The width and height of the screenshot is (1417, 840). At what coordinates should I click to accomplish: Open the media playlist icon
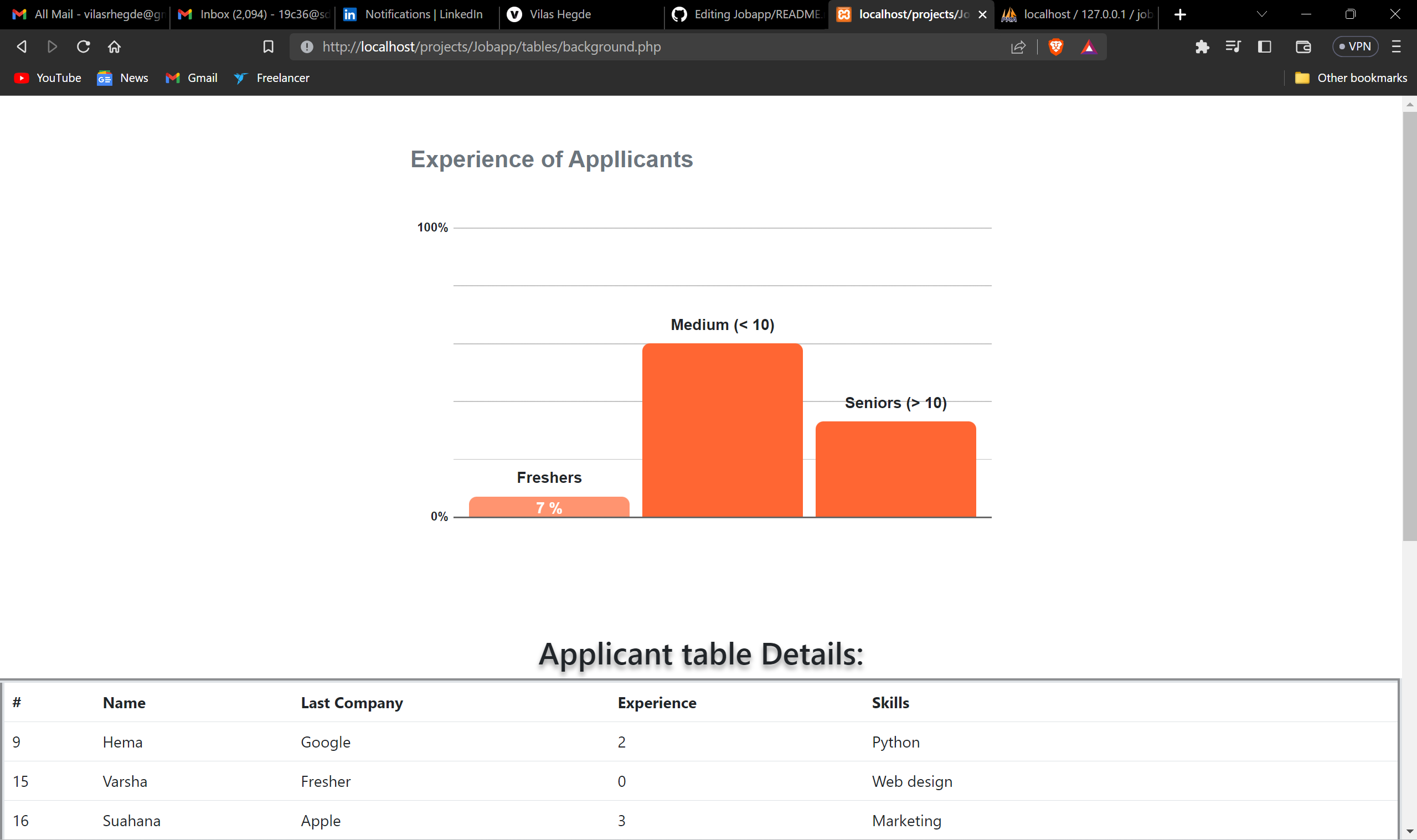(1233, 47)
